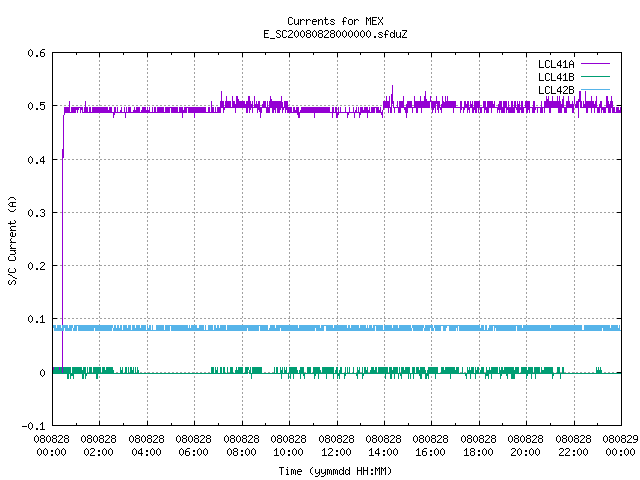The width and height of the screenshot is (640, 480).
Task: Click the 080828 12:00 x-axis label
Action: point(337,446)
